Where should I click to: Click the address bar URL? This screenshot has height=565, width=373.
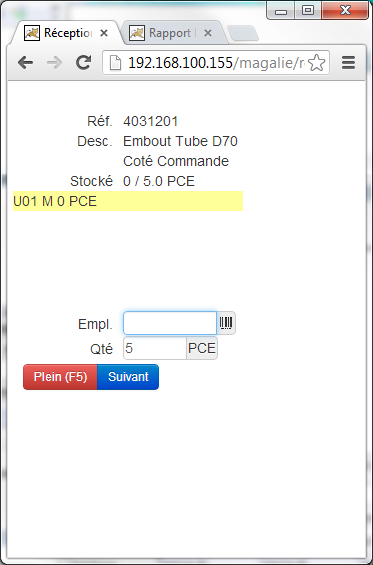[x=216, y=63]
